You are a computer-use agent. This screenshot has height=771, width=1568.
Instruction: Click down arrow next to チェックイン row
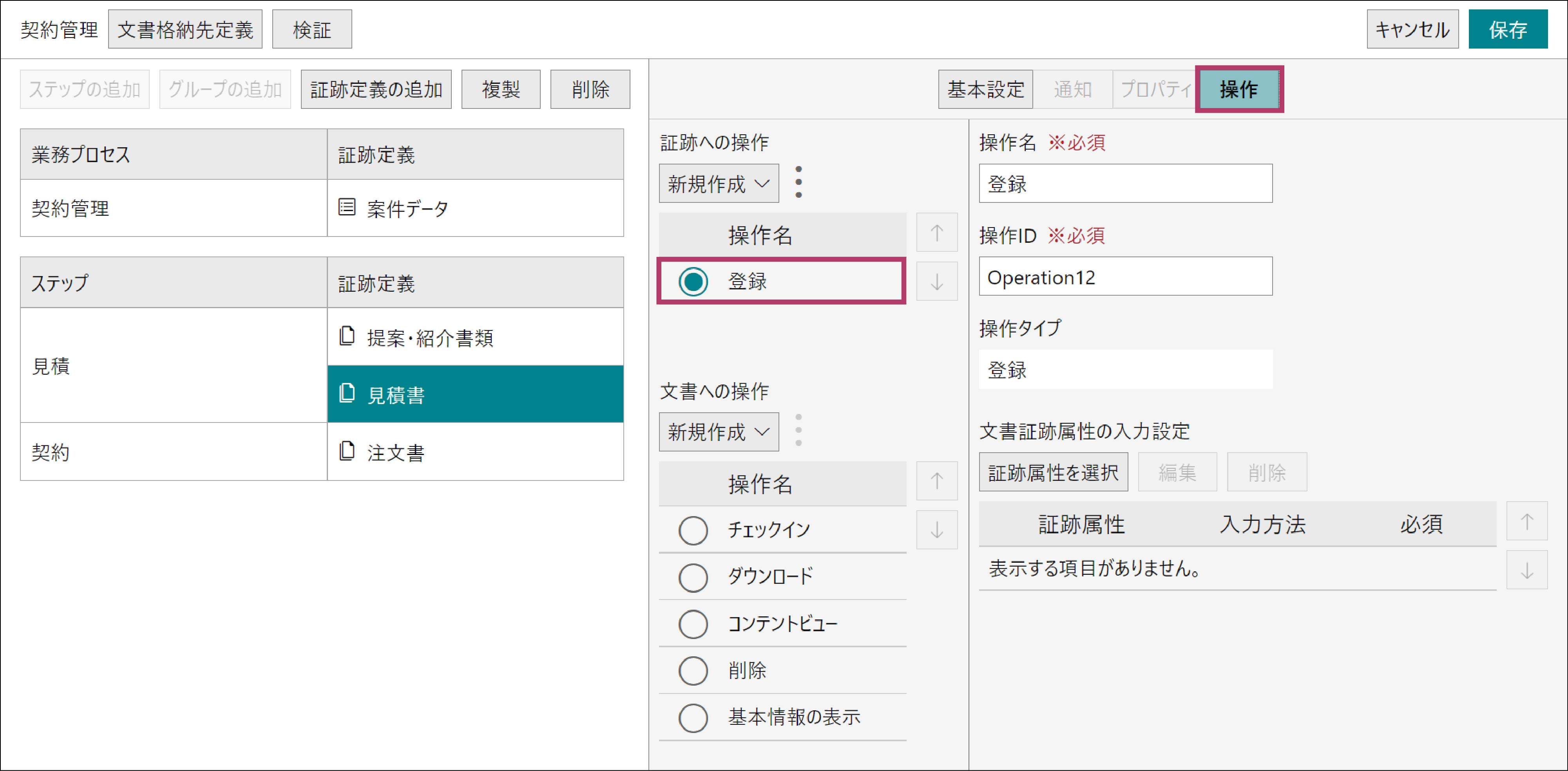tap(936, 529)
